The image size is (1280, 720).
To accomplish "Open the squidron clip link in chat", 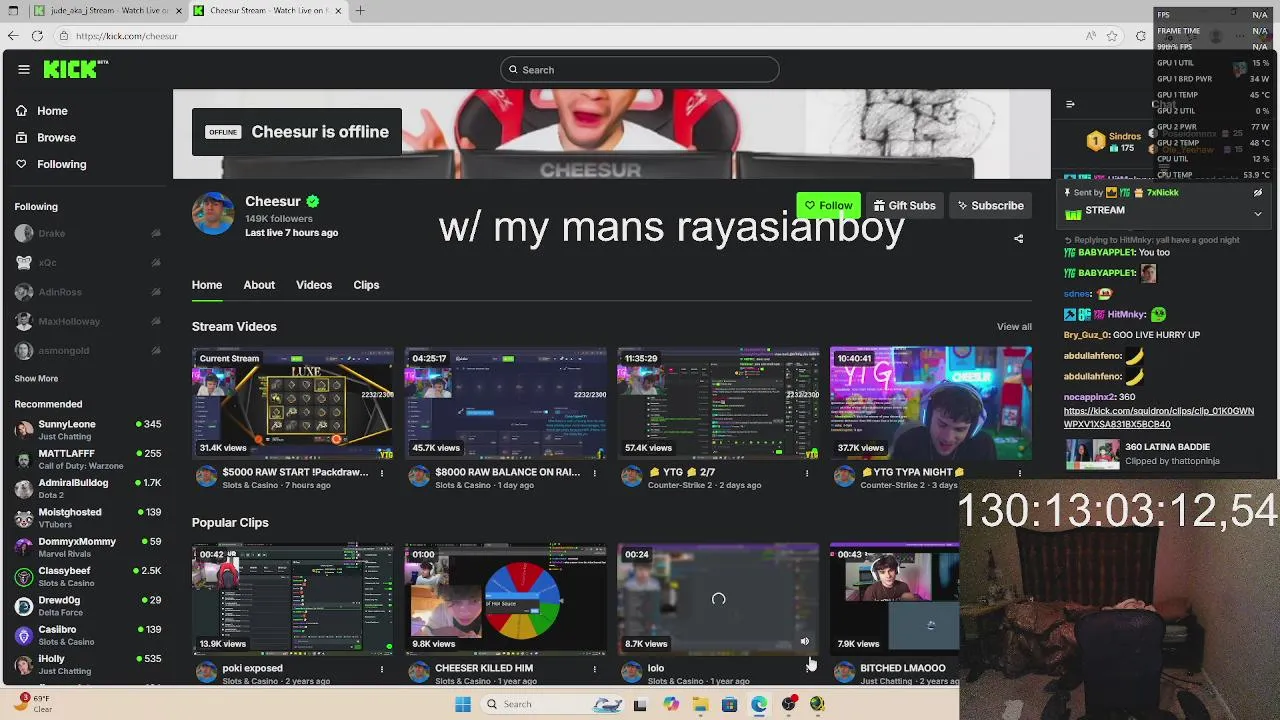I will click(1159, 417).
